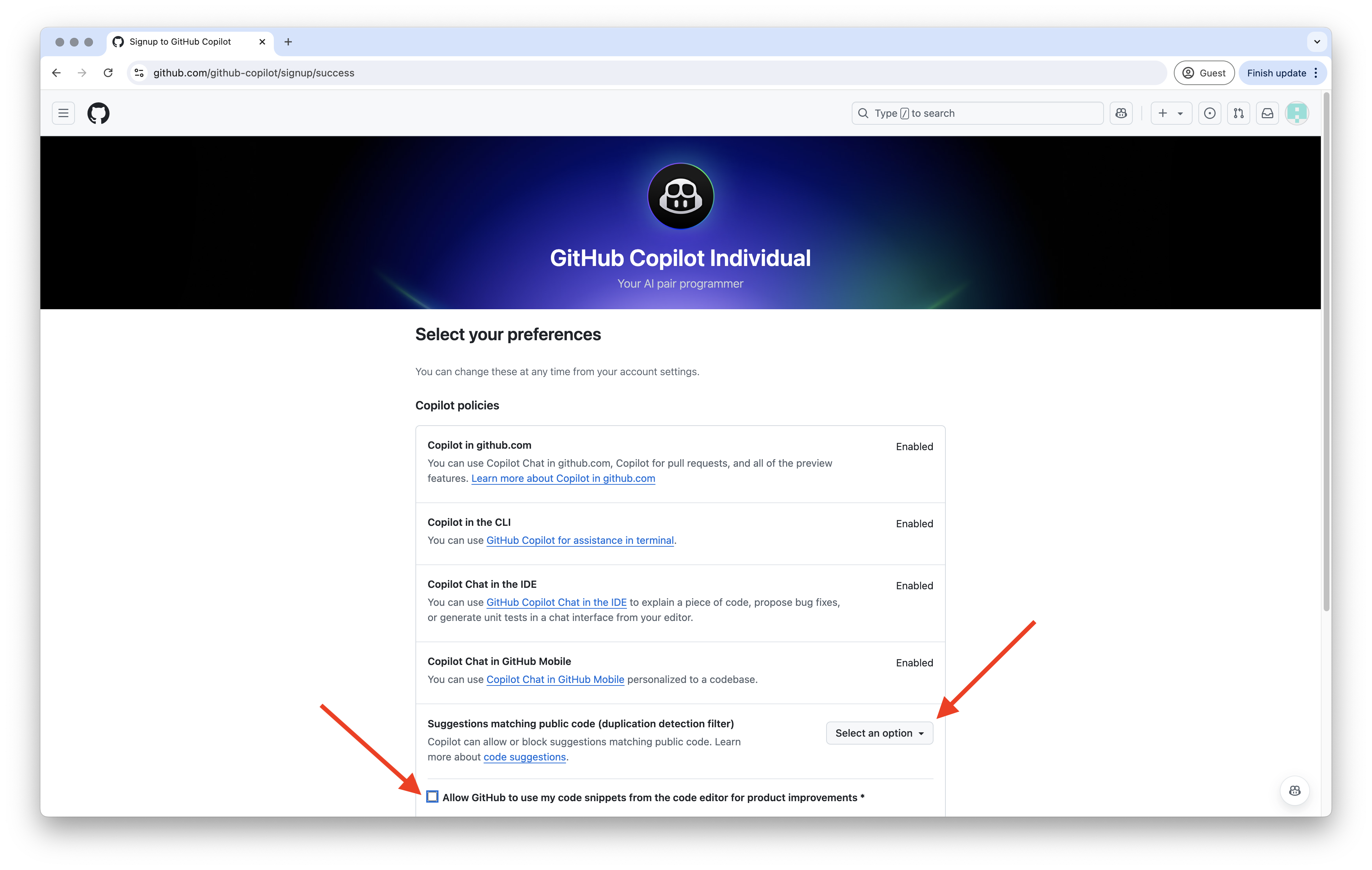Click the create new plus icon
Screen dimensions: 1372x870
[1163, 112]
